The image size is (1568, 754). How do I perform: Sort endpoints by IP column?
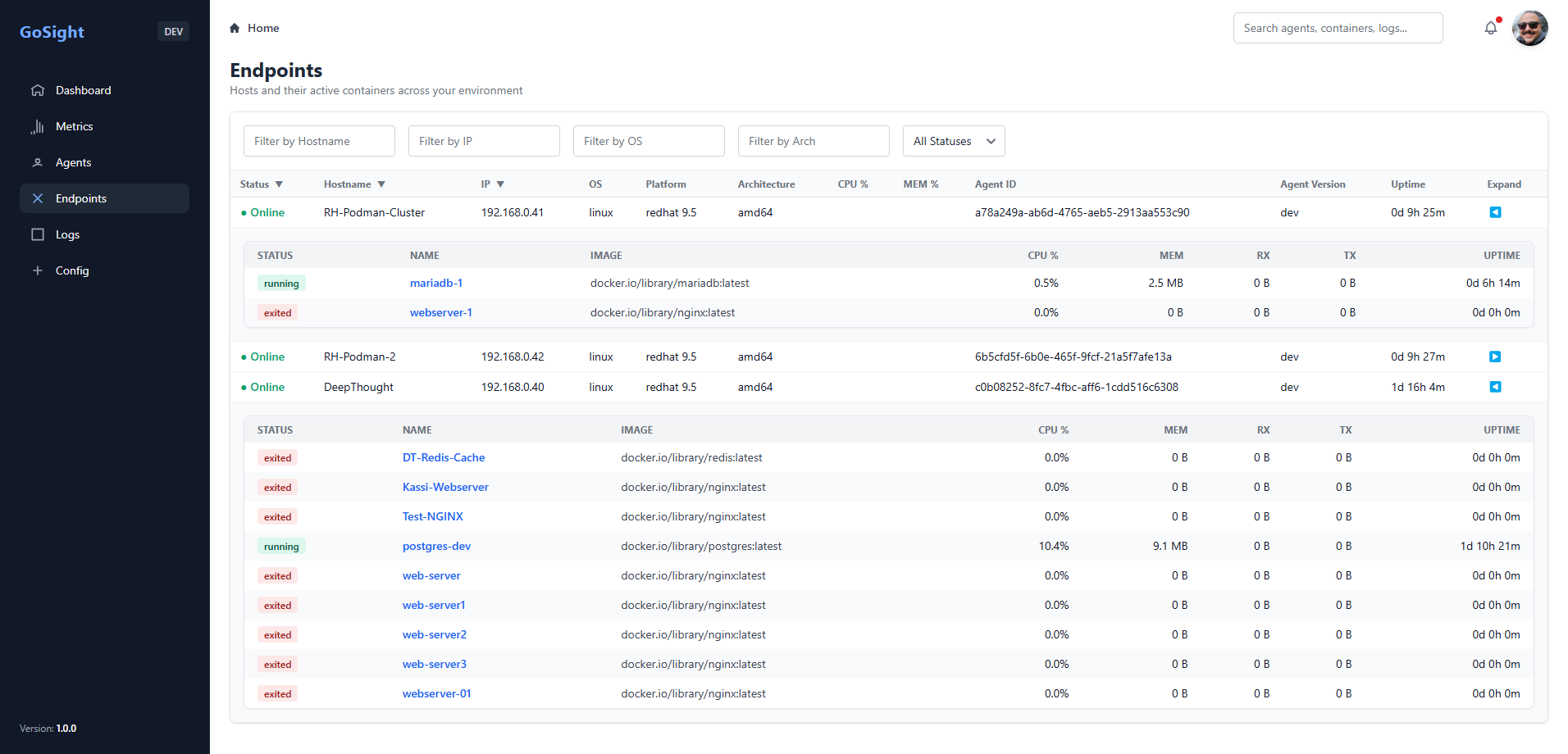492,184
